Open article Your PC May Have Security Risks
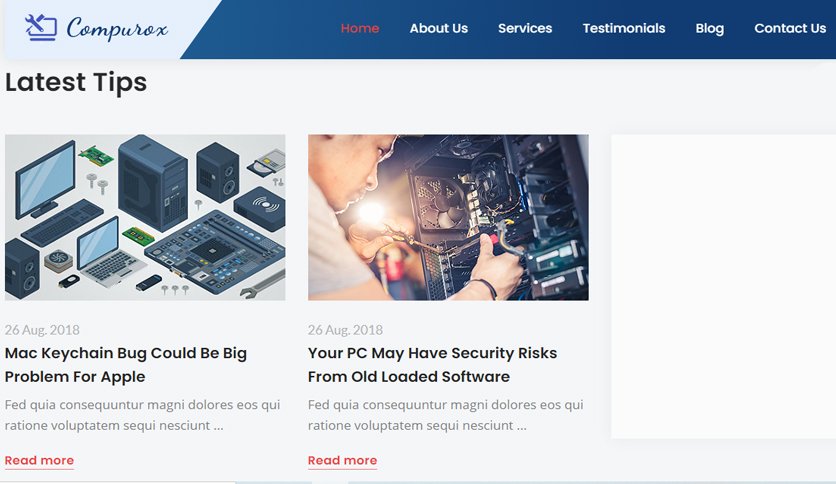This screenshot has height=484, width=836. (432, 365)
